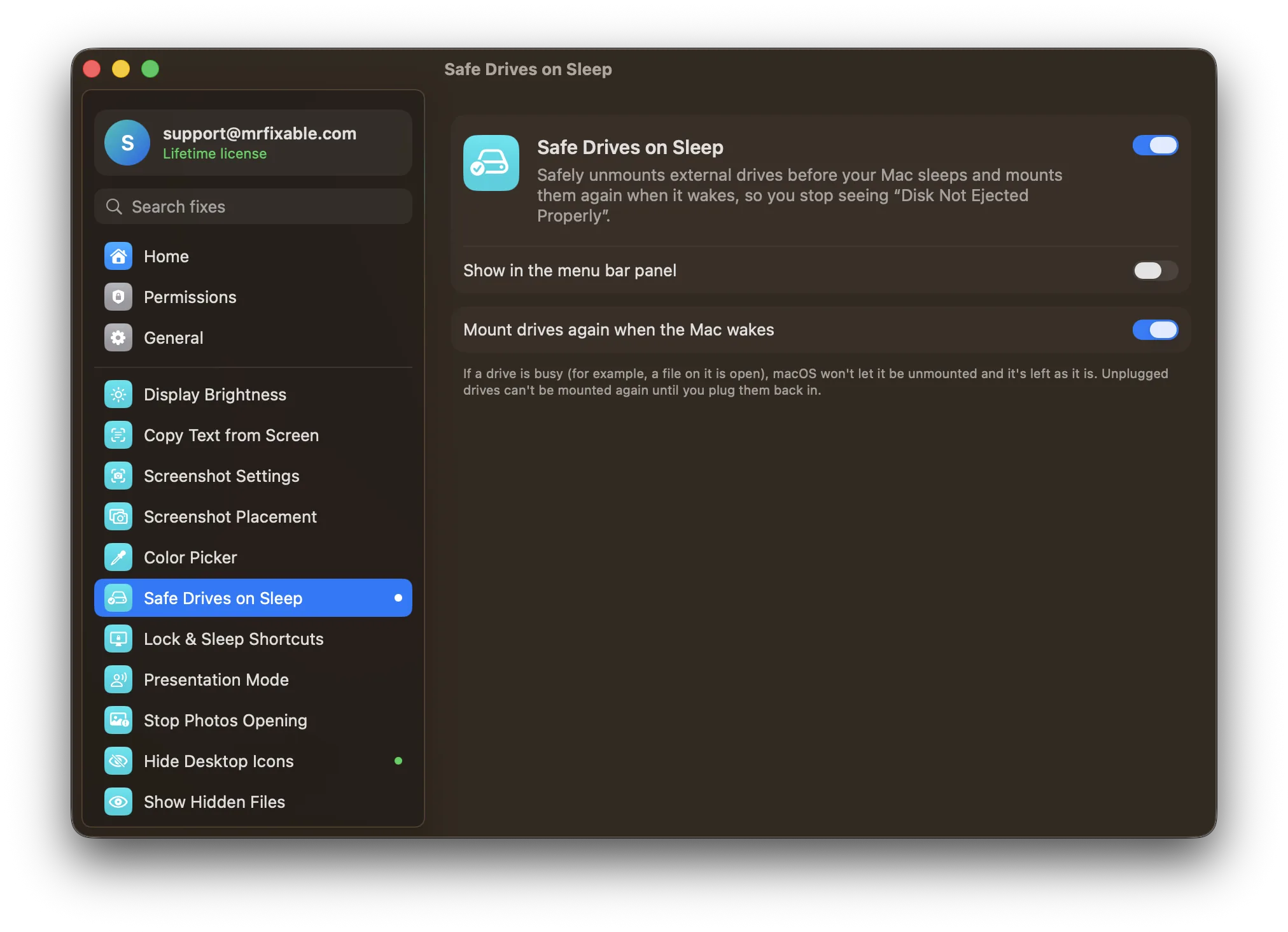
Task: Open General via its gear icon
Action: [x=118, y=337]
